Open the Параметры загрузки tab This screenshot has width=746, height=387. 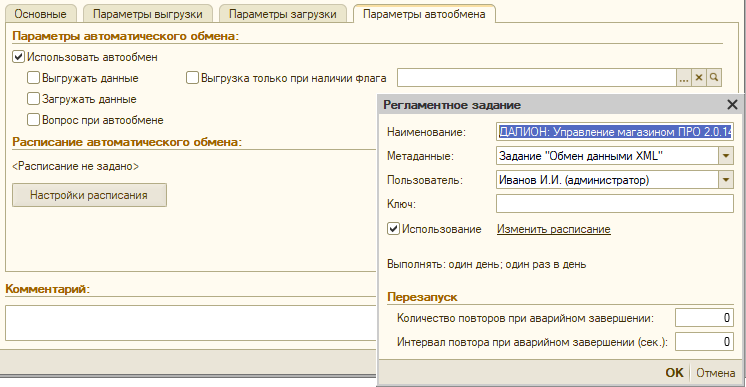click(283, 14)
